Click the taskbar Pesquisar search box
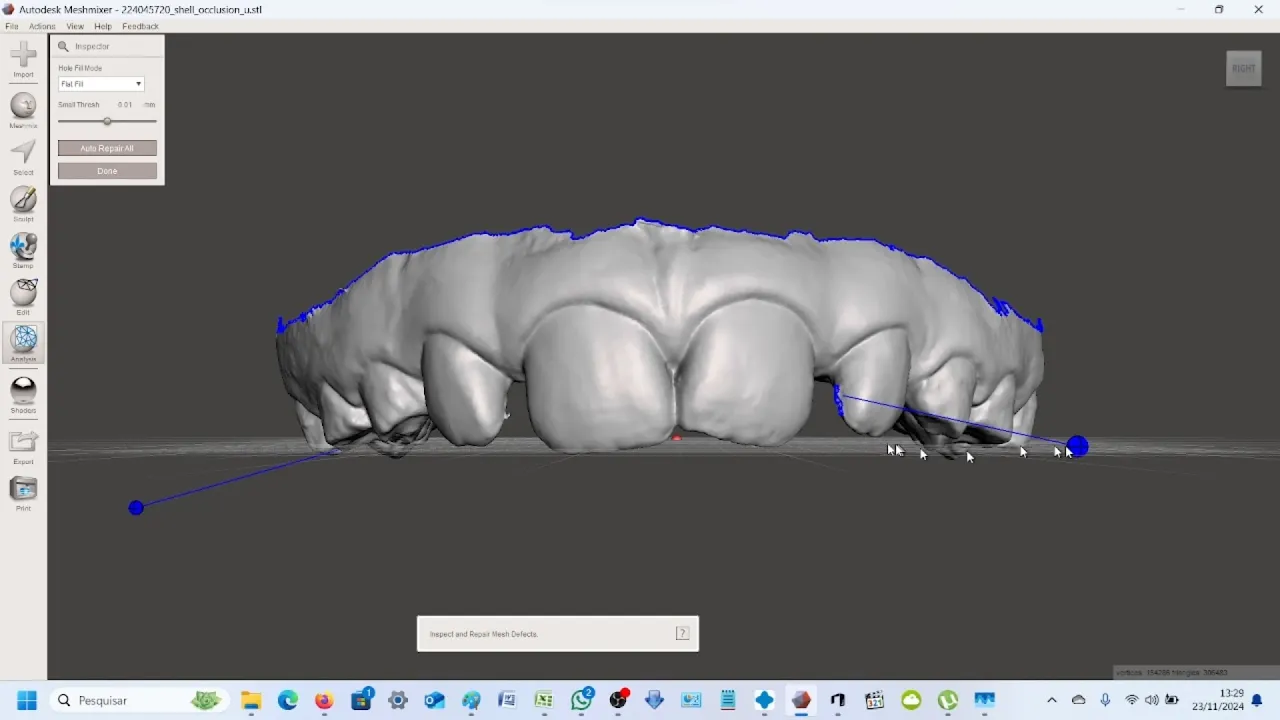Viewport: 1280px width, 720px height. pyautogui.click(x=140, y=700)
